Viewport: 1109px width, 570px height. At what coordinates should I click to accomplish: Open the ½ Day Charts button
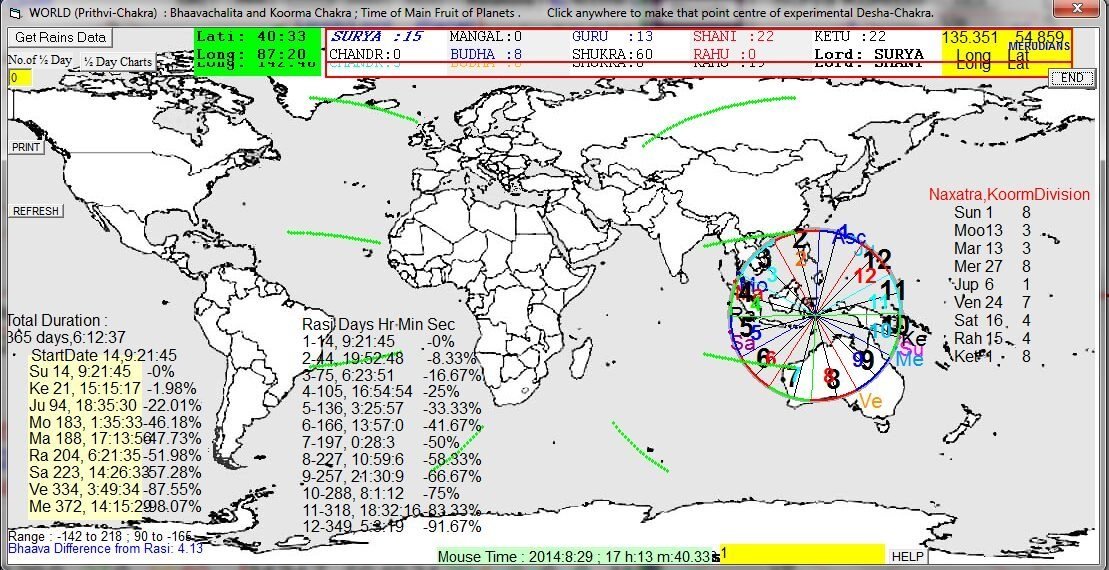(x=117, y=62)
